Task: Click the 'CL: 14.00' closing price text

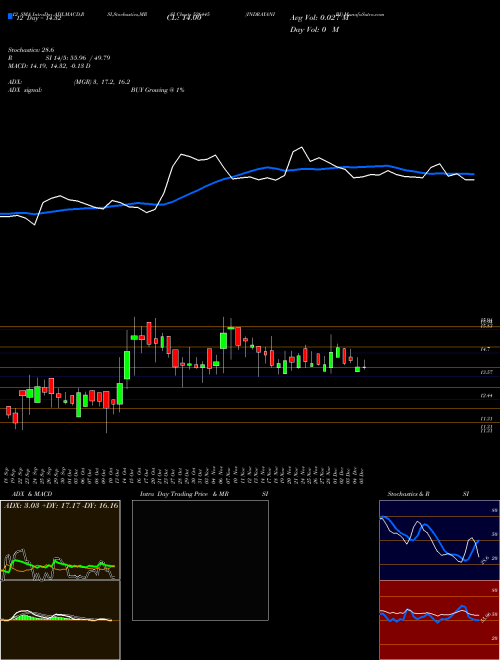Action: (x=184, y=18)
